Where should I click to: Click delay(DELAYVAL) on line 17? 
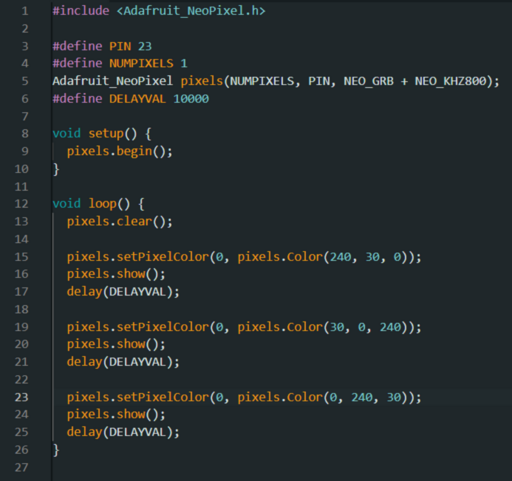click(x=123, y=292)
